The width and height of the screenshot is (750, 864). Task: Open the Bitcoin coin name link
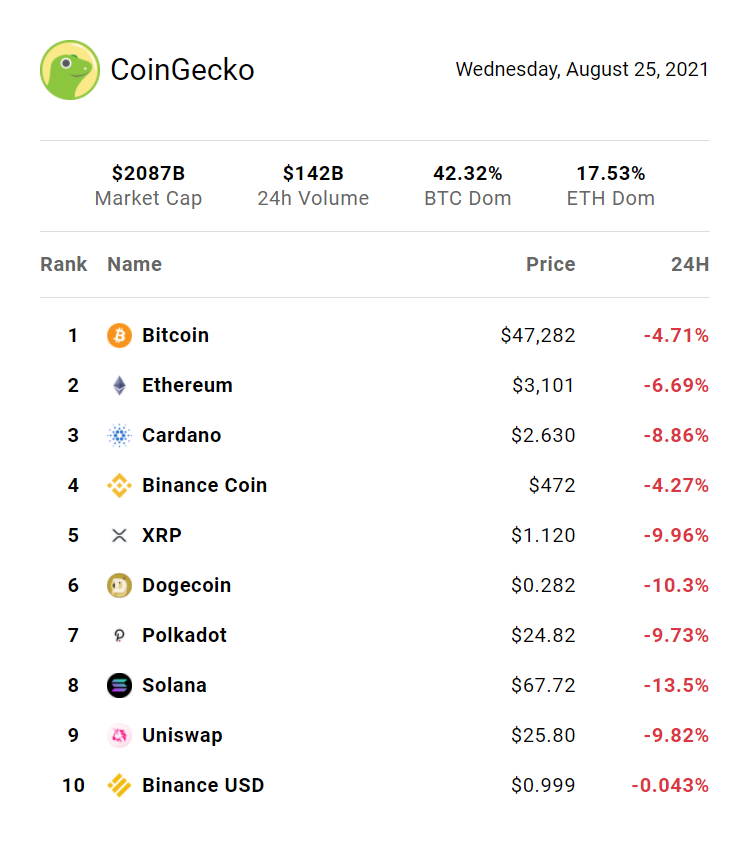coord(176,336)
